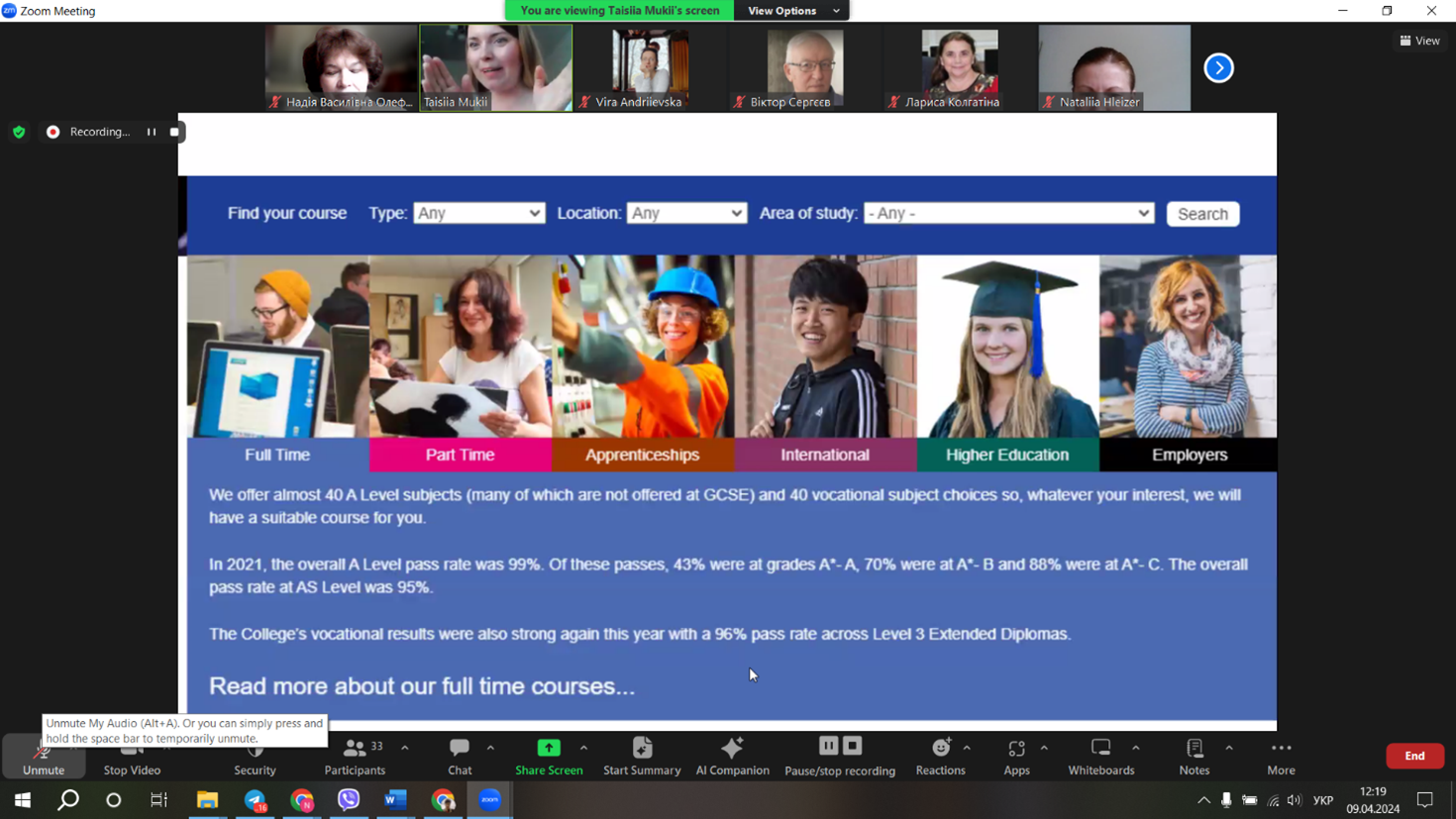The image size is (1456, 819).
Task: Click the Search button for courses
Action: coord(1202,214)
